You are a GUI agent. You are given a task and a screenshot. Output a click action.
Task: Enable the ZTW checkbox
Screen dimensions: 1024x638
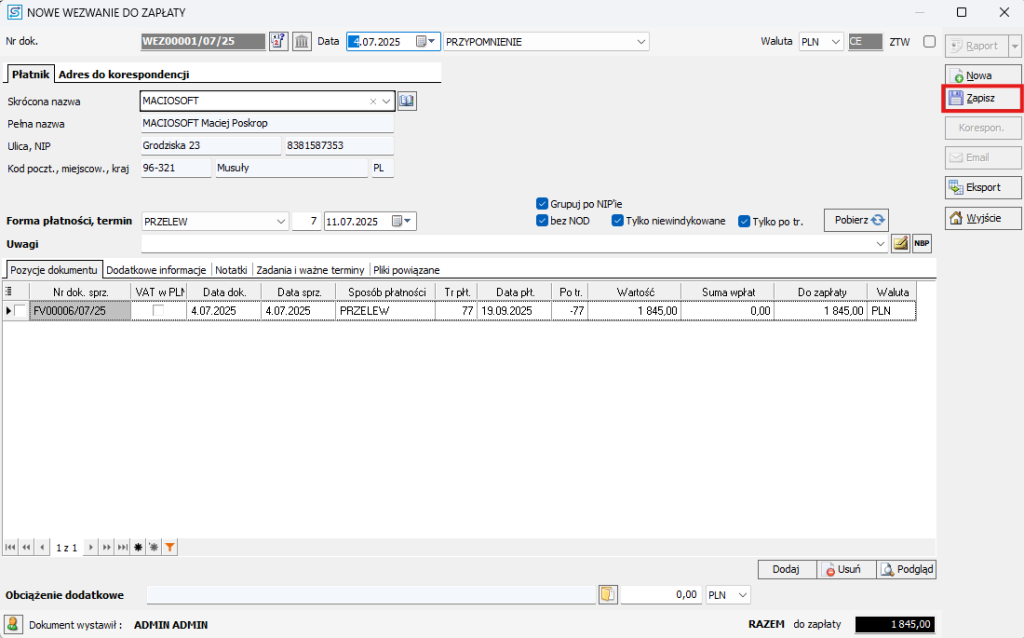(929, 42)
